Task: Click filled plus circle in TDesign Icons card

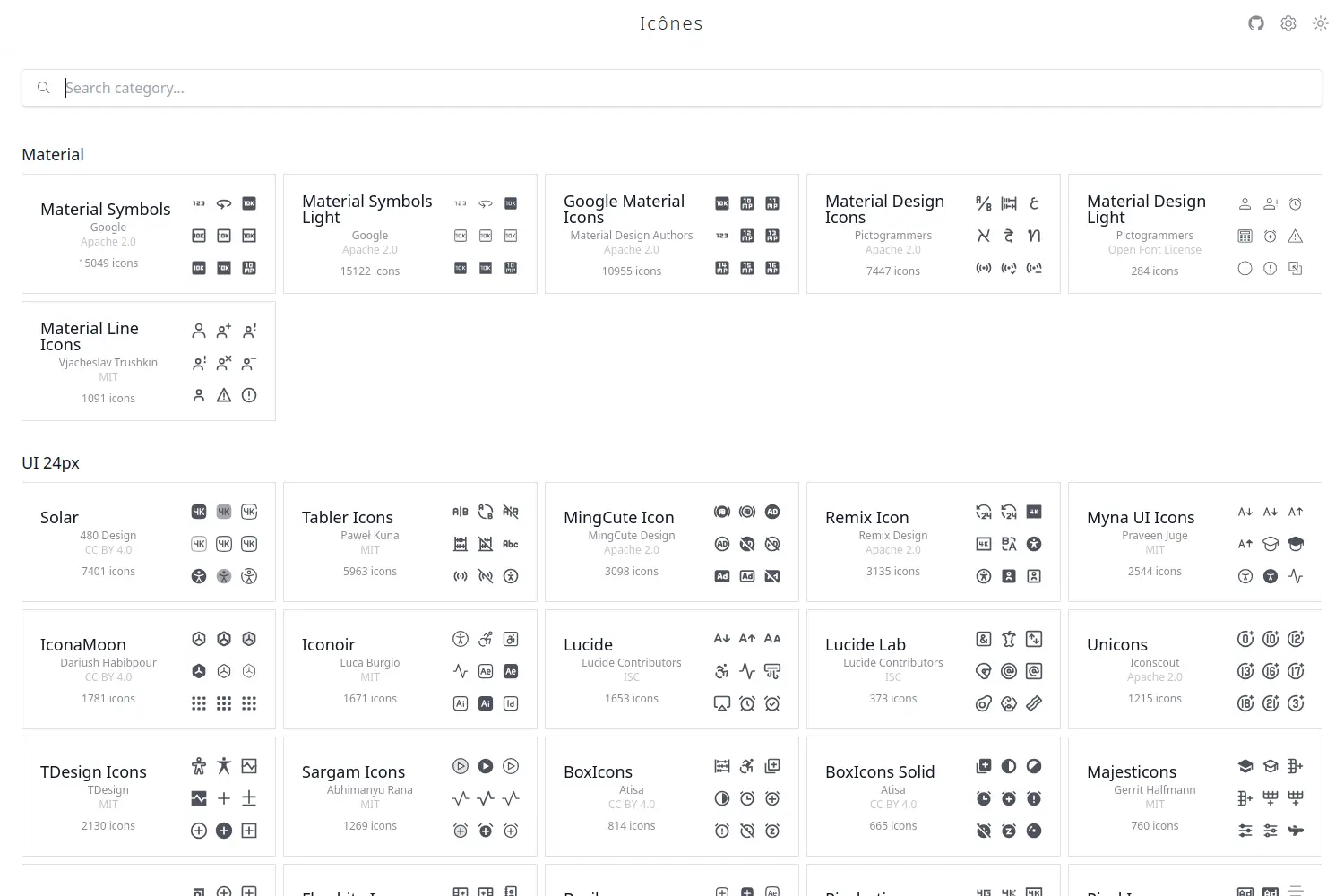Action: coord(224,831)
